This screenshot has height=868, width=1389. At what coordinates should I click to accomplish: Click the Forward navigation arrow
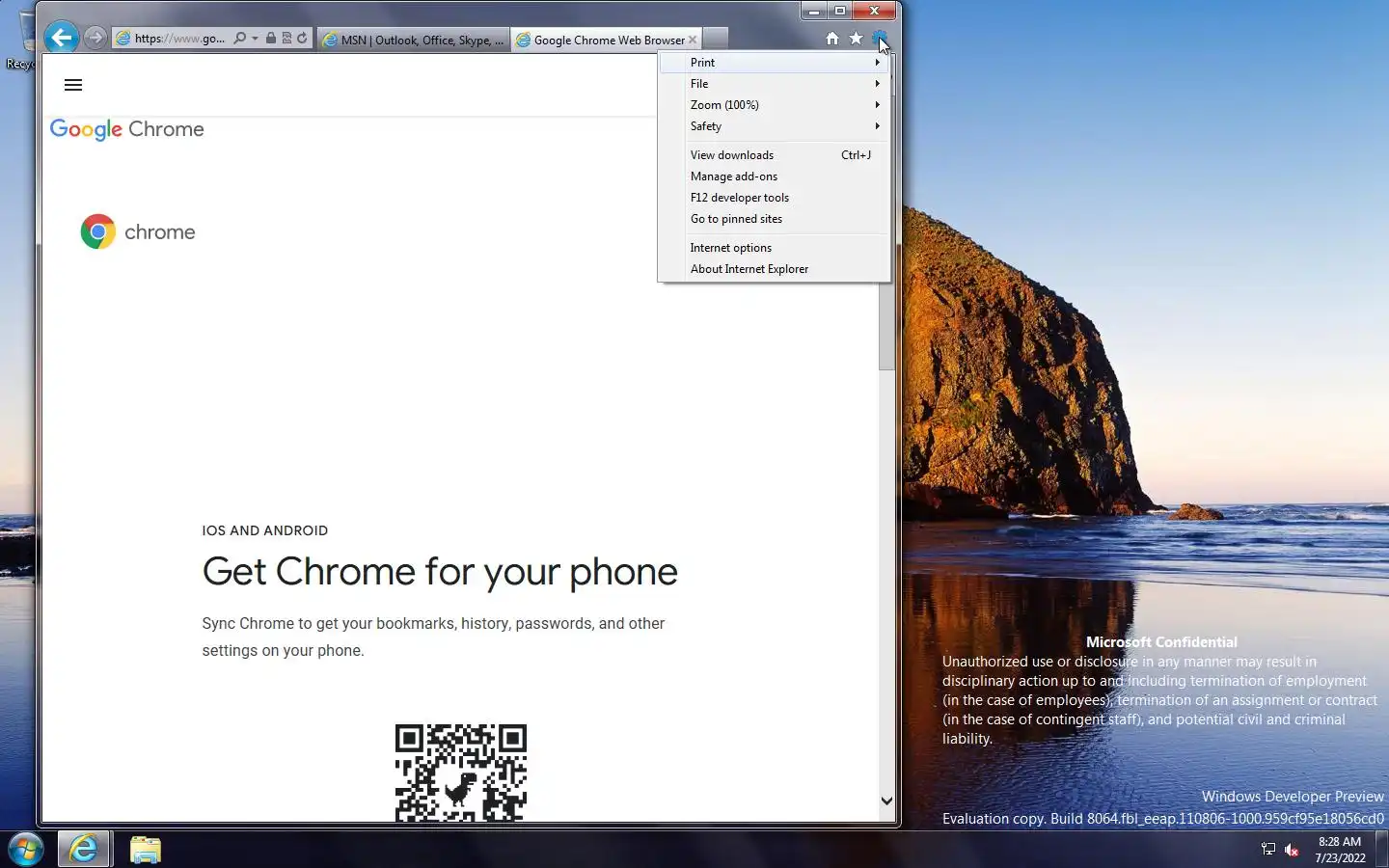click(95, 38)
